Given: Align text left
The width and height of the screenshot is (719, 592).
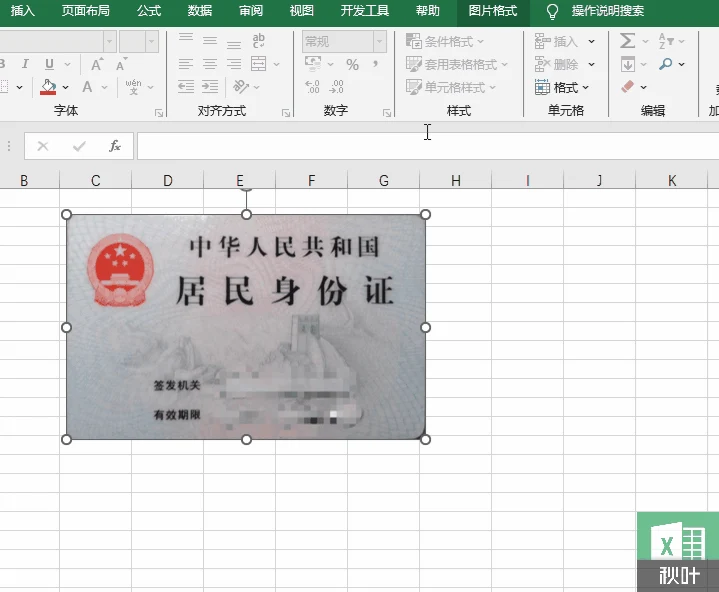Looking at the screenshot, I should coord(186,64).
